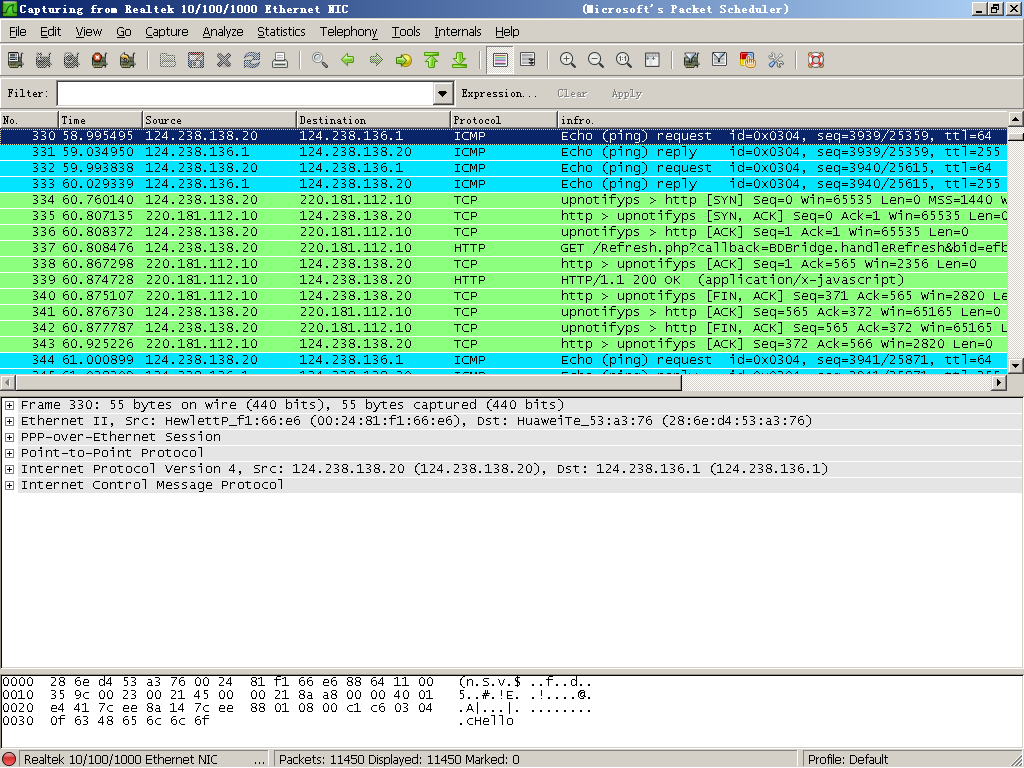Edit capture filters icon
The width and height of the screenshot is (1024, 768).
coord(692,60)
